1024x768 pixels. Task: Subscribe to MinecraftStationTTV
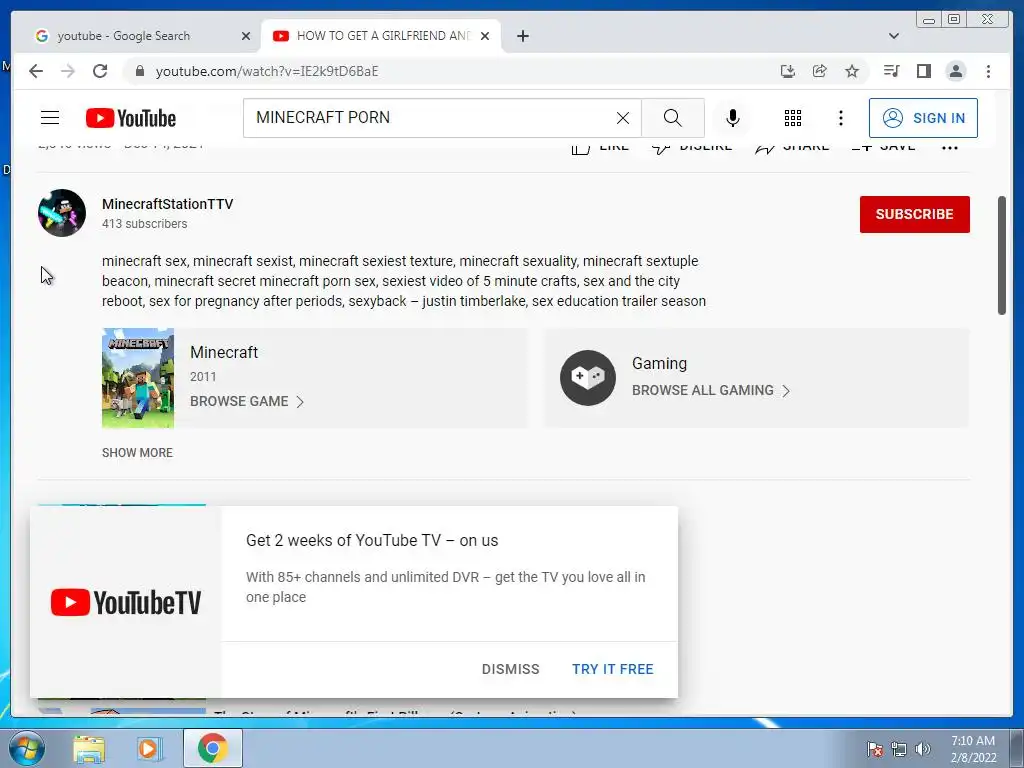(914, 214)
